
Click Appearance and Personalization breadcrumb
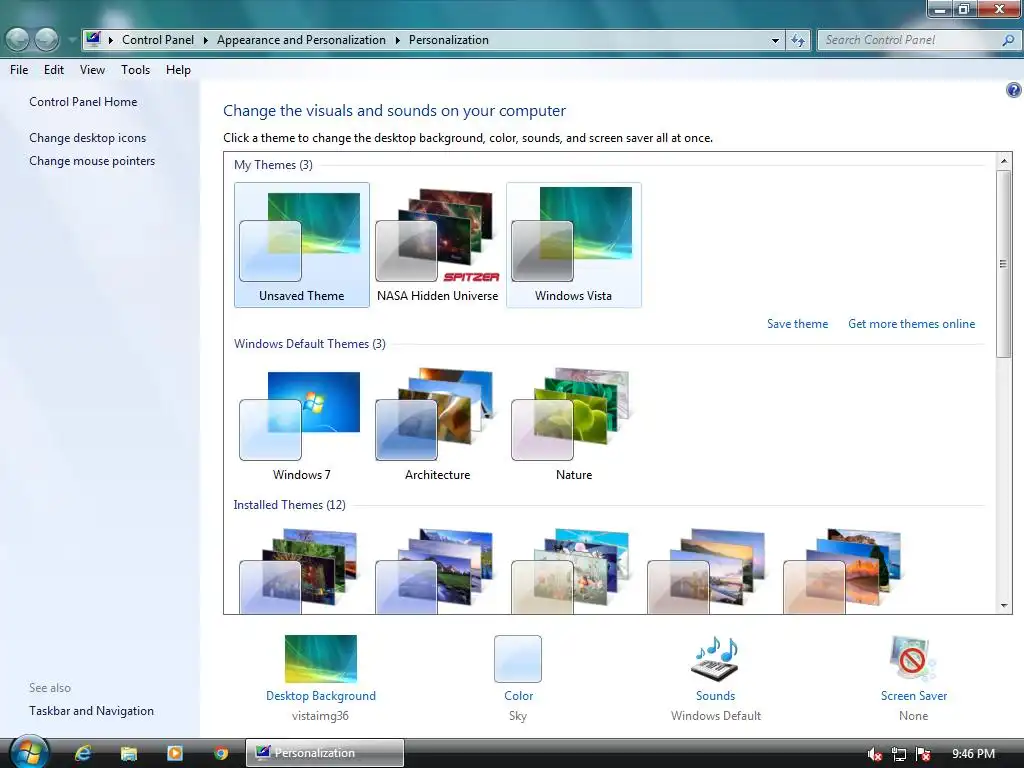tap(301, 40)
